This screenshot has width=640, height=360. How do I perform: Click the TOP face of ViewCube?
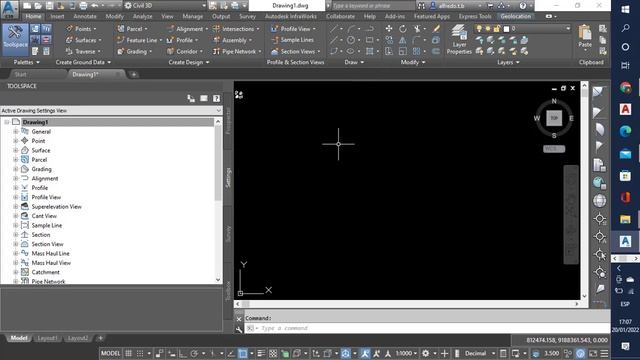pyautogui.click(x=554, y=118)
